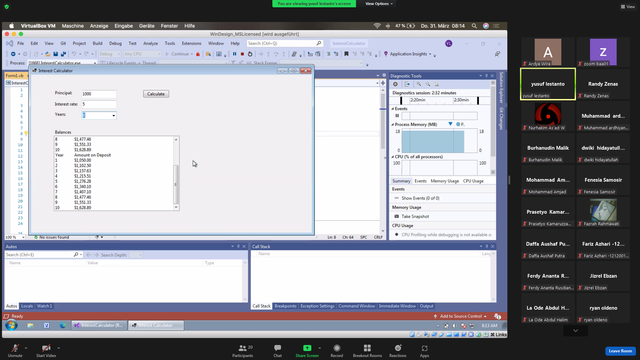Click Reset Zoom in Diagnostic Tools toolbar
Image resolution: width=640 pixels, height=360 pixels.
pyautogui.click(x=437, y=84)
